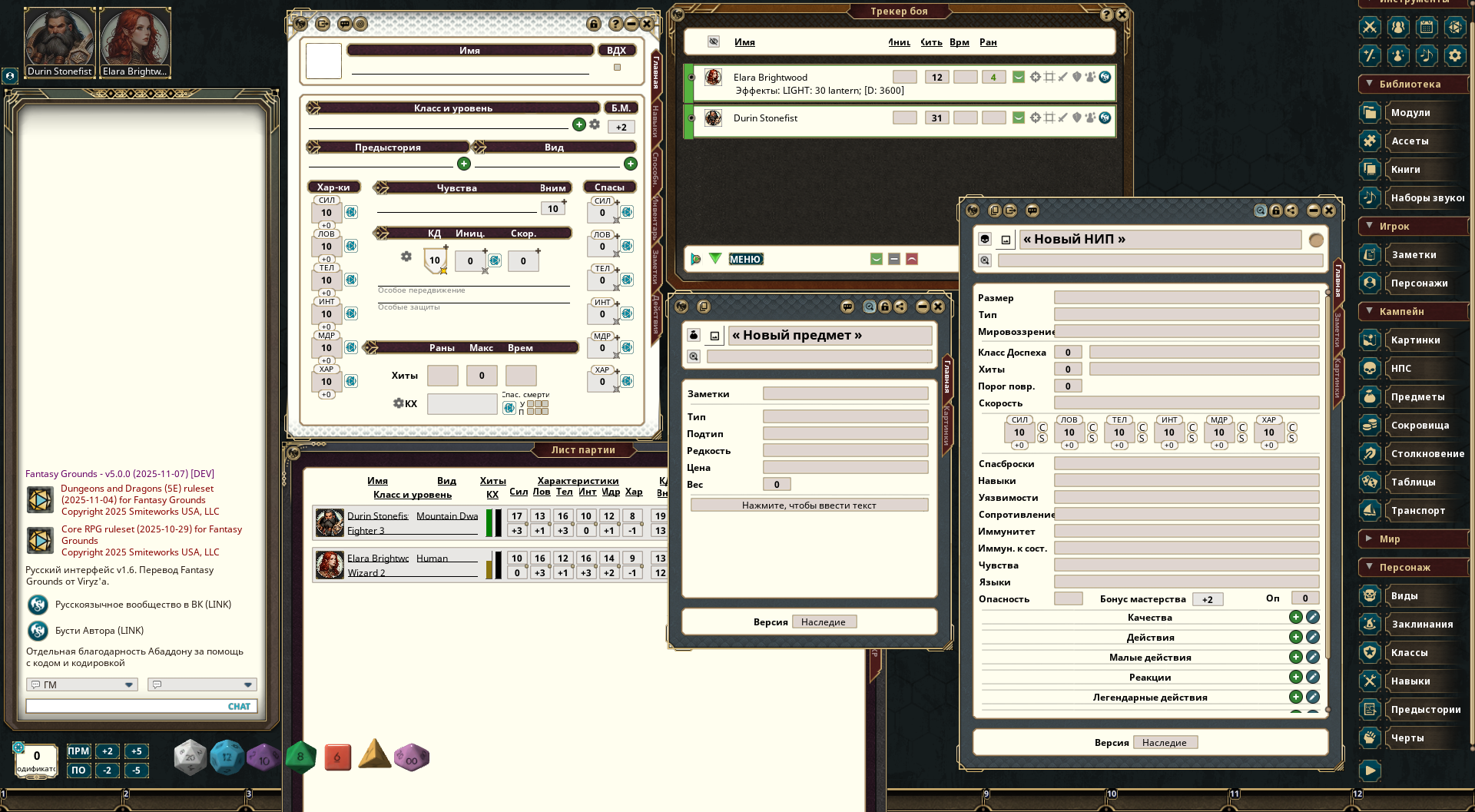This screenshot has width=1475, height=812.
Task: Click the green d8 die
Action: [x=300, y=757]
